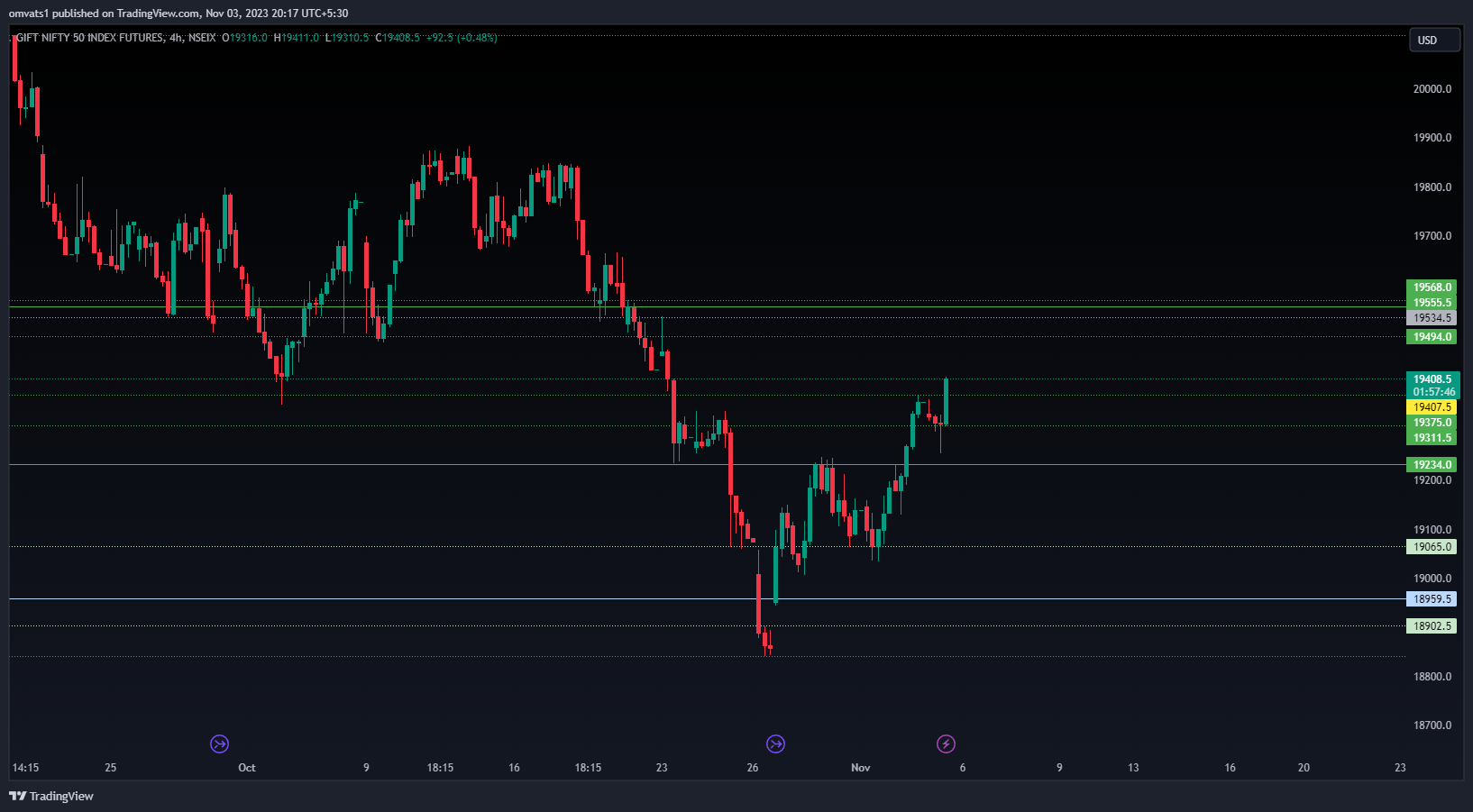Select the 19375.0 price label
Screen dimensions: 1473x812
pyautogui.click(x=1432, y=423)
